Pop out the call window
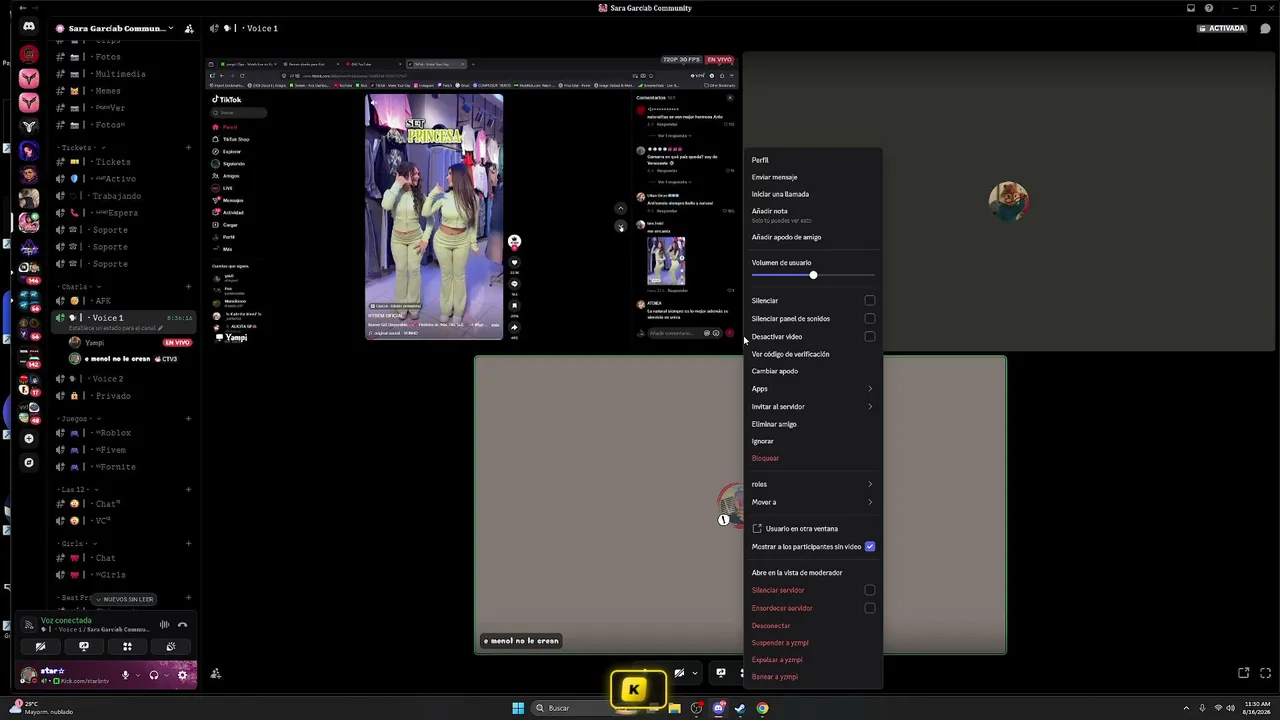This screenshot has height=720, width=1280. [x=1244, y=673]
